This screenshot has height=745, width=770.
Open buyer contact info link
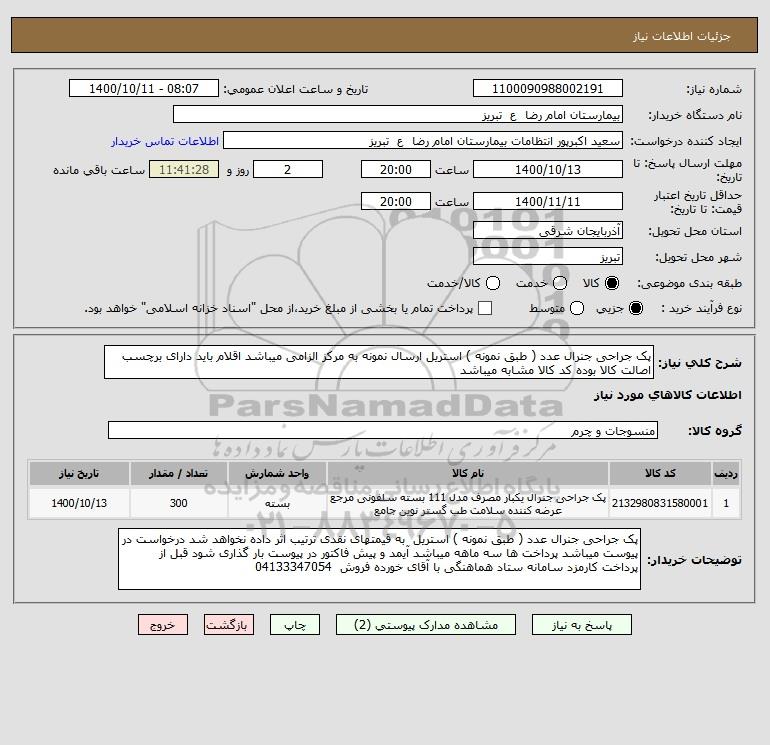pos(165,141)
